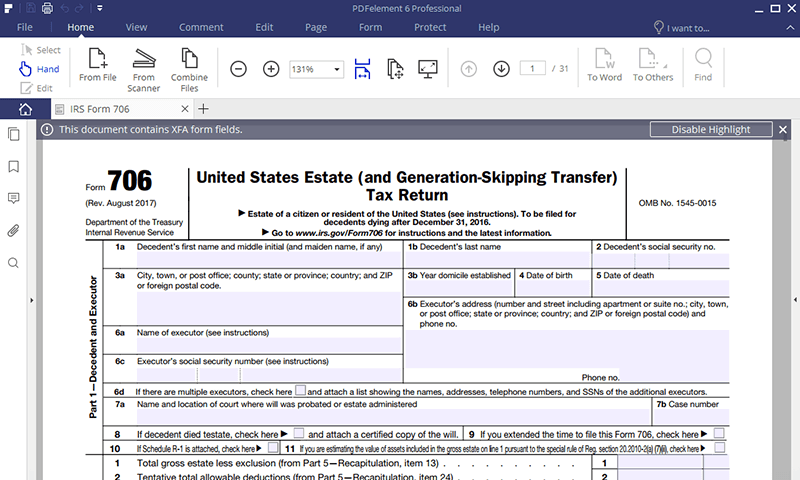Open the Comment tab
Screen dimensions: 800x480
point(201,28)
